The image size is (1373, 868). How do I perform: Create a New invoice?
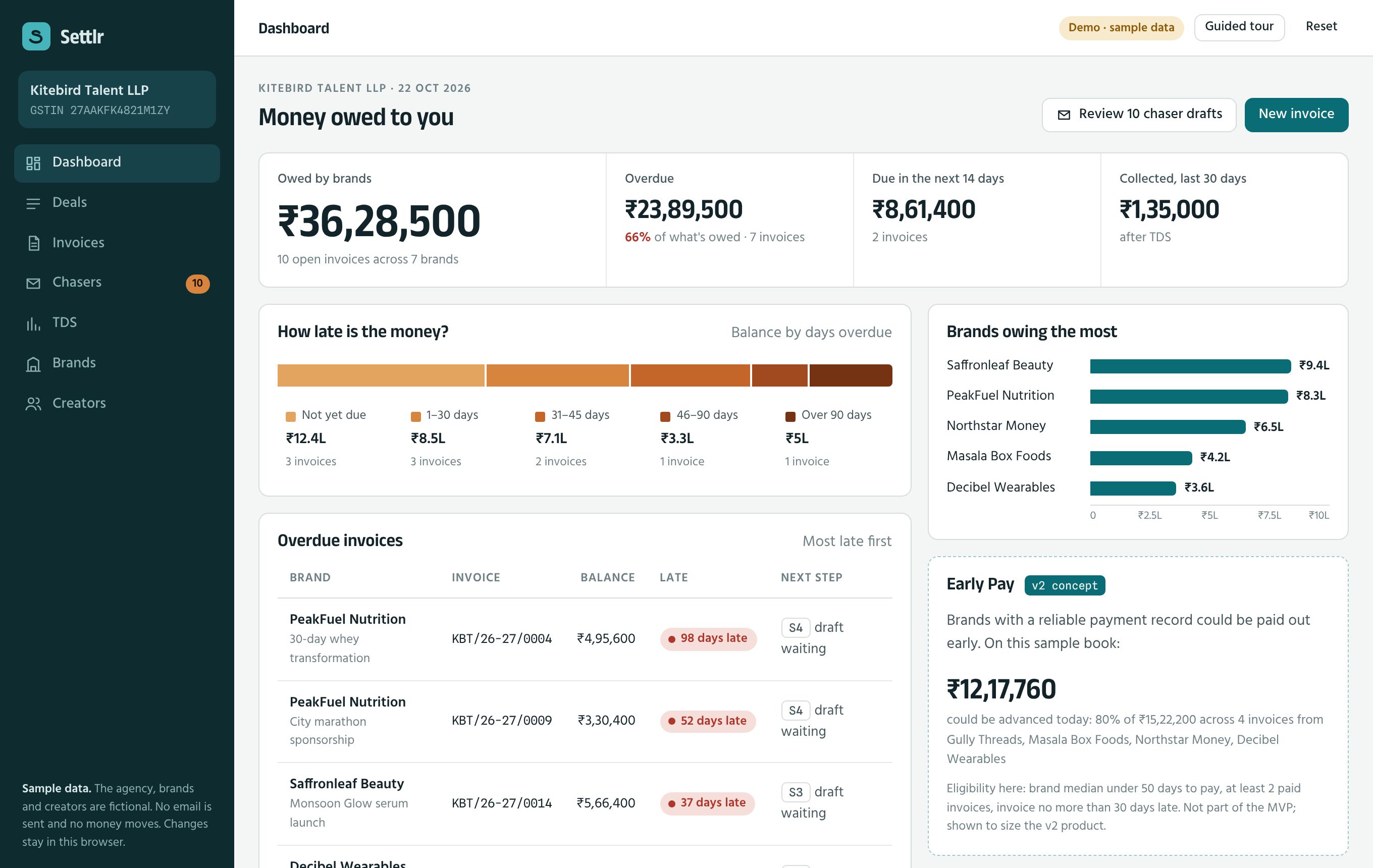1296,115
